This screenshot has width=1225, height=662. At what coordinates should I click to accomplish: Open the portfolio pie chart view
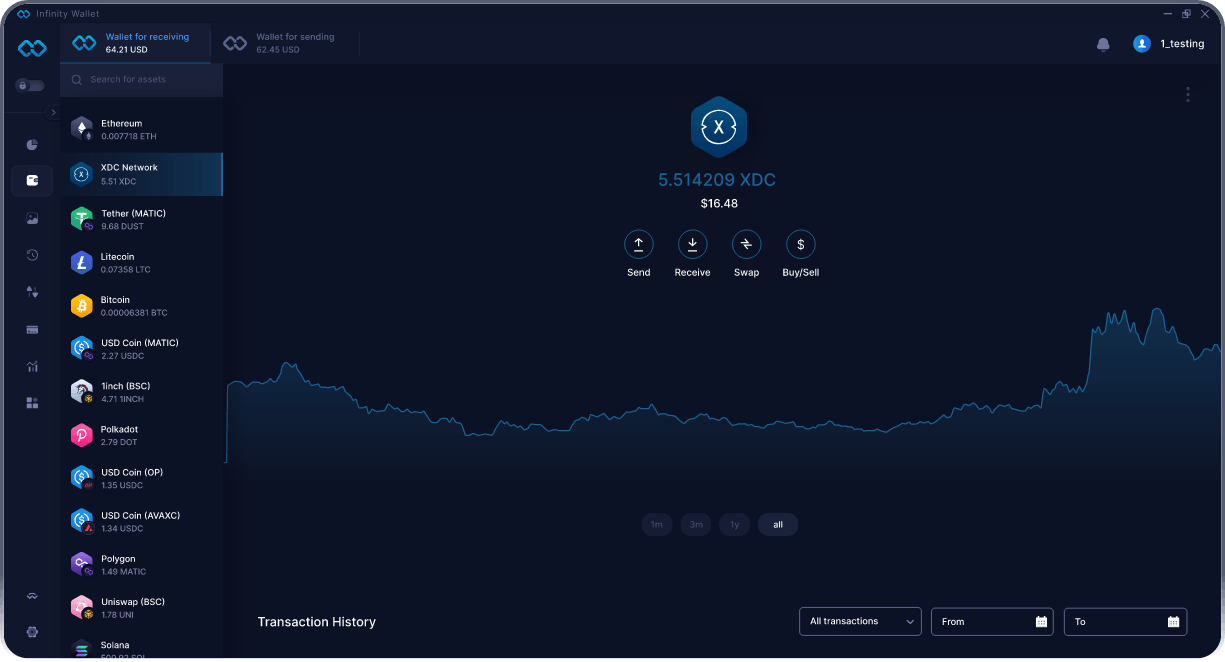coord(32,145)
